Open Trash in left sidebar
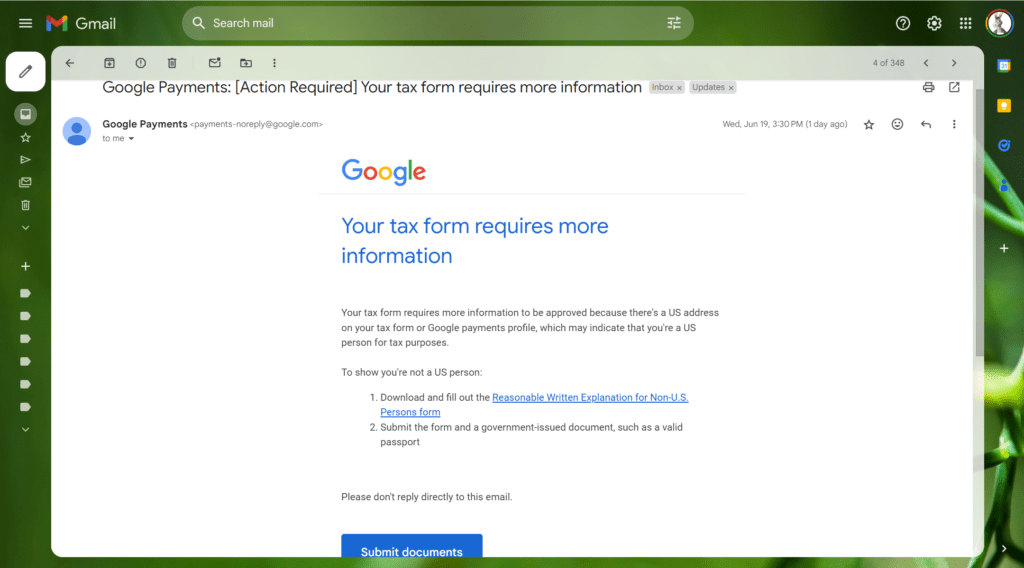Screen dimensions: 1024x568 pos(25,205)
